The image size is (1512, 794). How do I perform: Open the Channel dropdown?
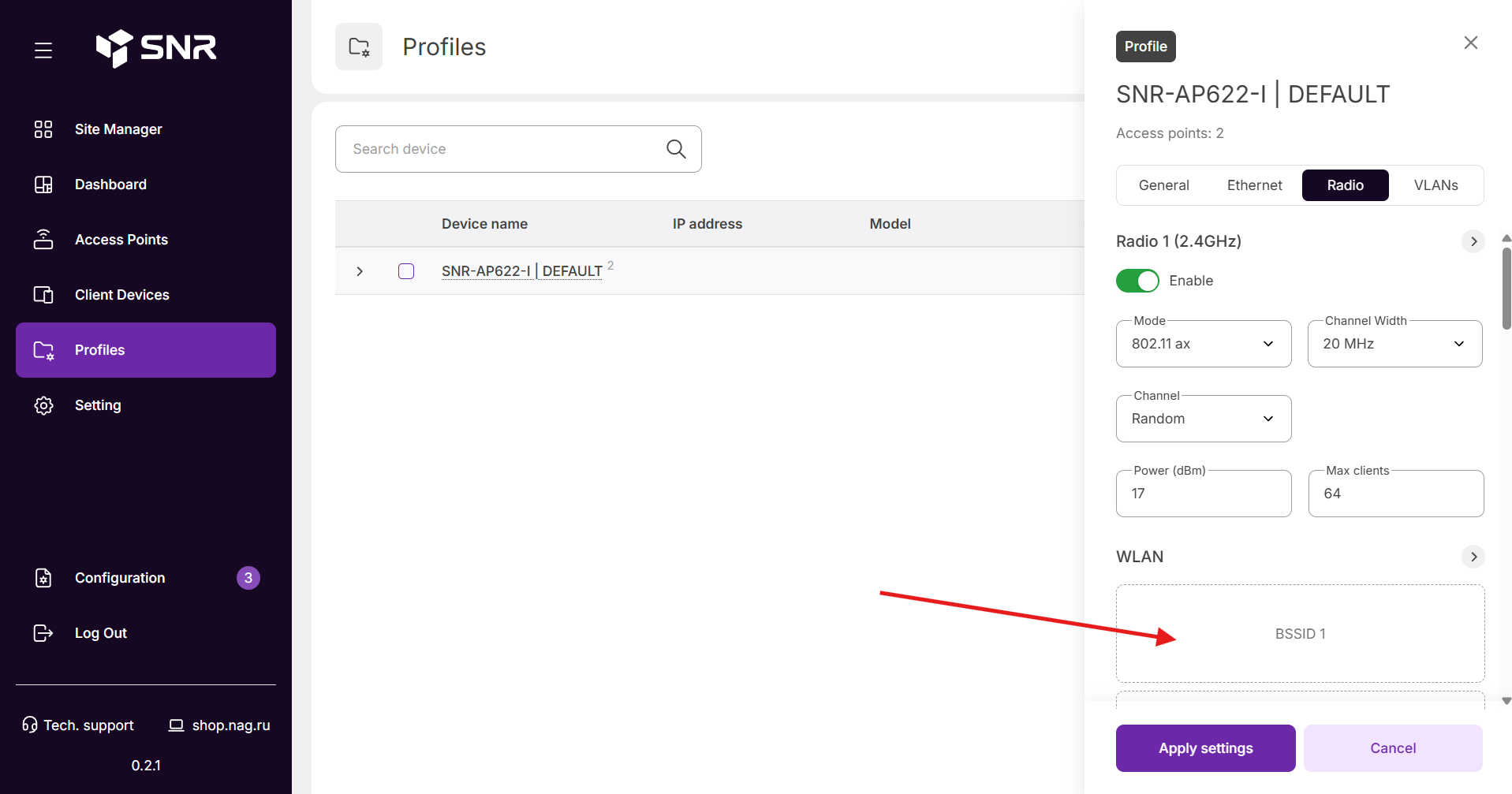point(1204,419)
